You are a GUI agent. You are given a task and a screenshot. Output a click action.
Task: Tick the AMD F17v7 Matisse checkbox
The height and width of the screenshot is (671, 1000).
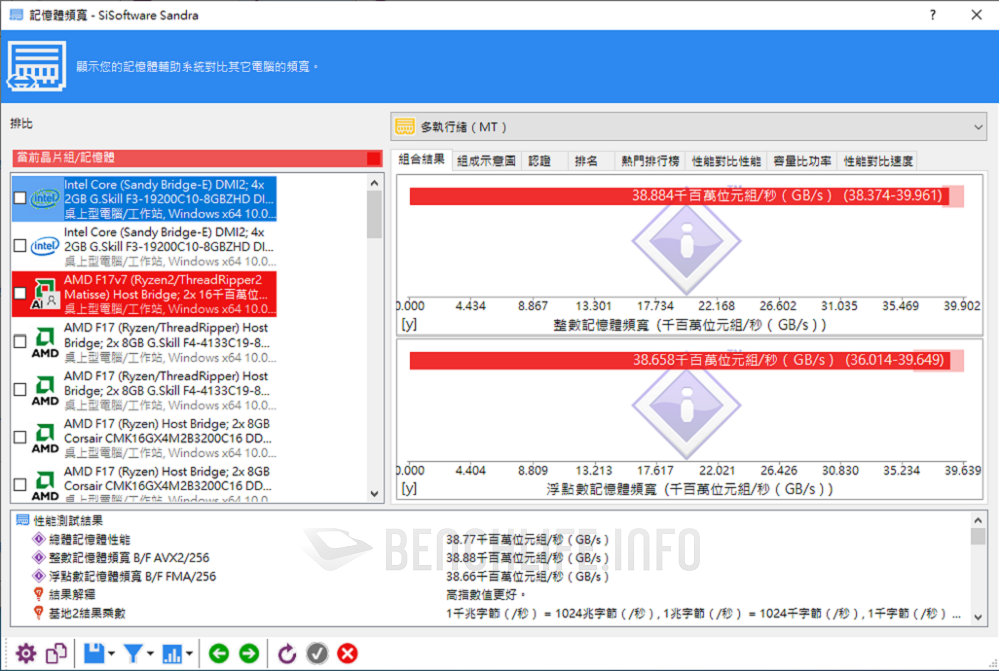20,294
